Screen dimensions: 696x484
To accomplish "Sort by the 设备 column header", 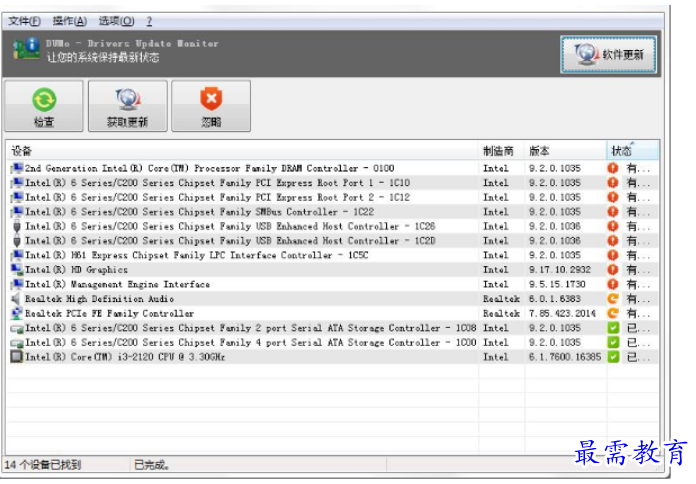I will [x=242, y=151].
